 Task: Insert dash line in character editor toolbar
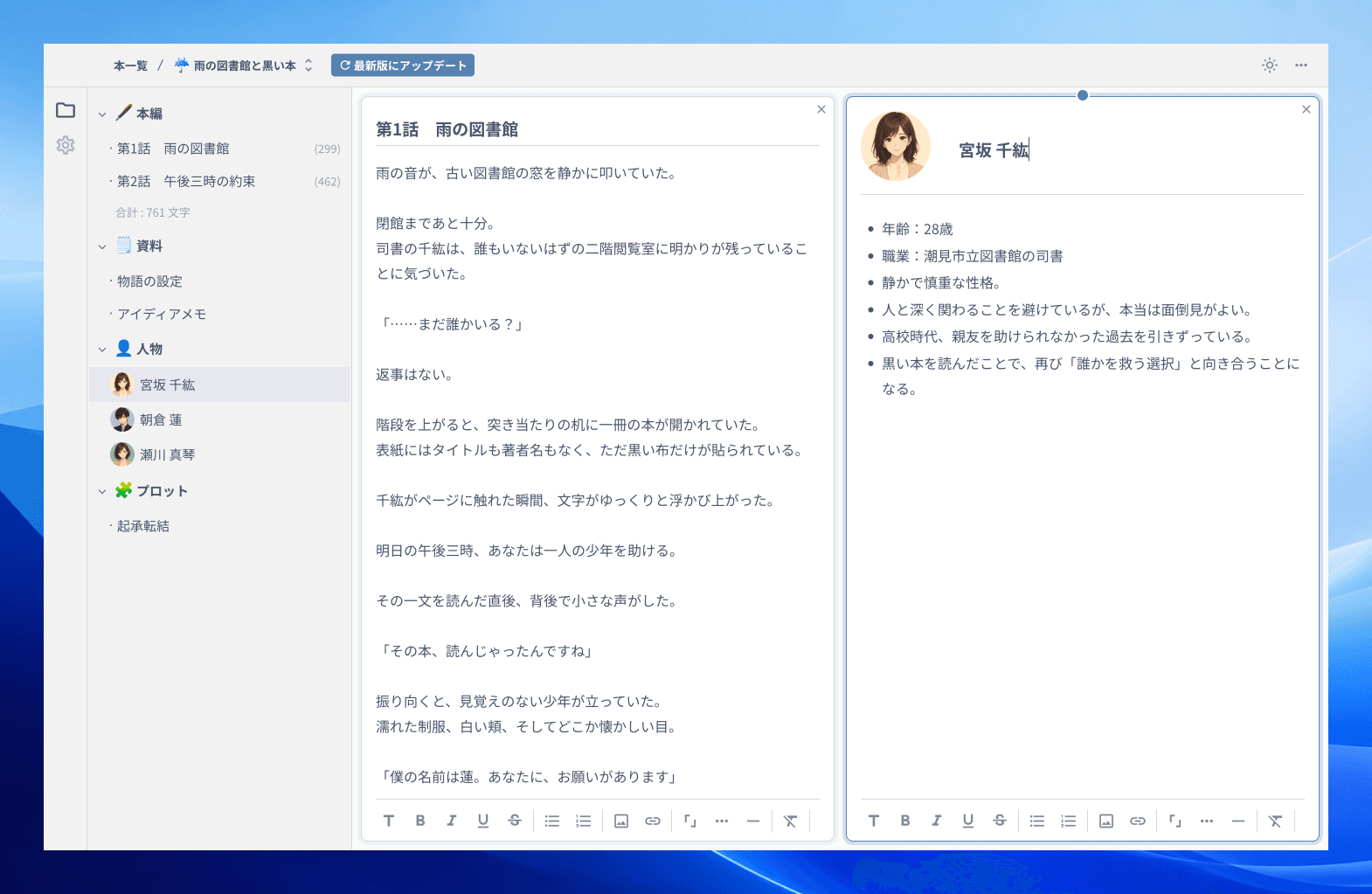point(1238,821)
